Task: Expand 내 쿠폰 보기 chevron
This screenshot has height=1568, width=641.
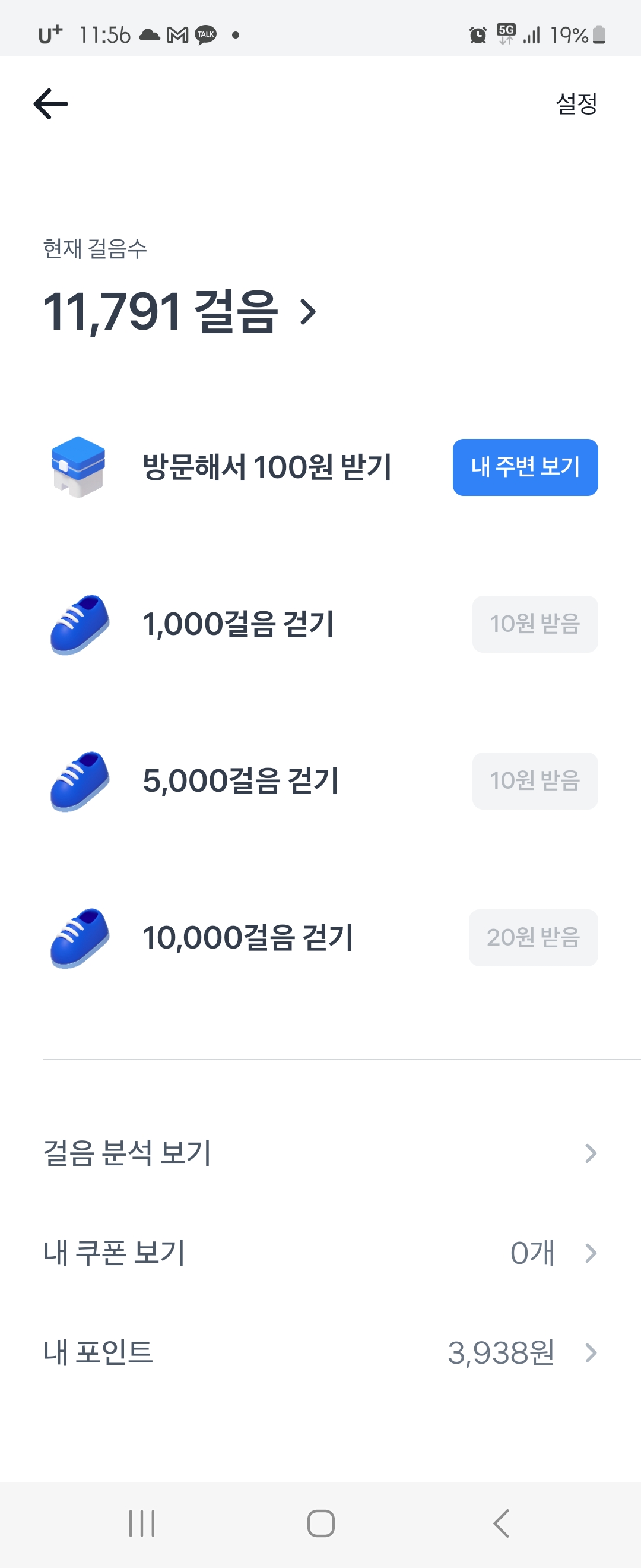Action: pyautogui.click(x=590, y=1253)
